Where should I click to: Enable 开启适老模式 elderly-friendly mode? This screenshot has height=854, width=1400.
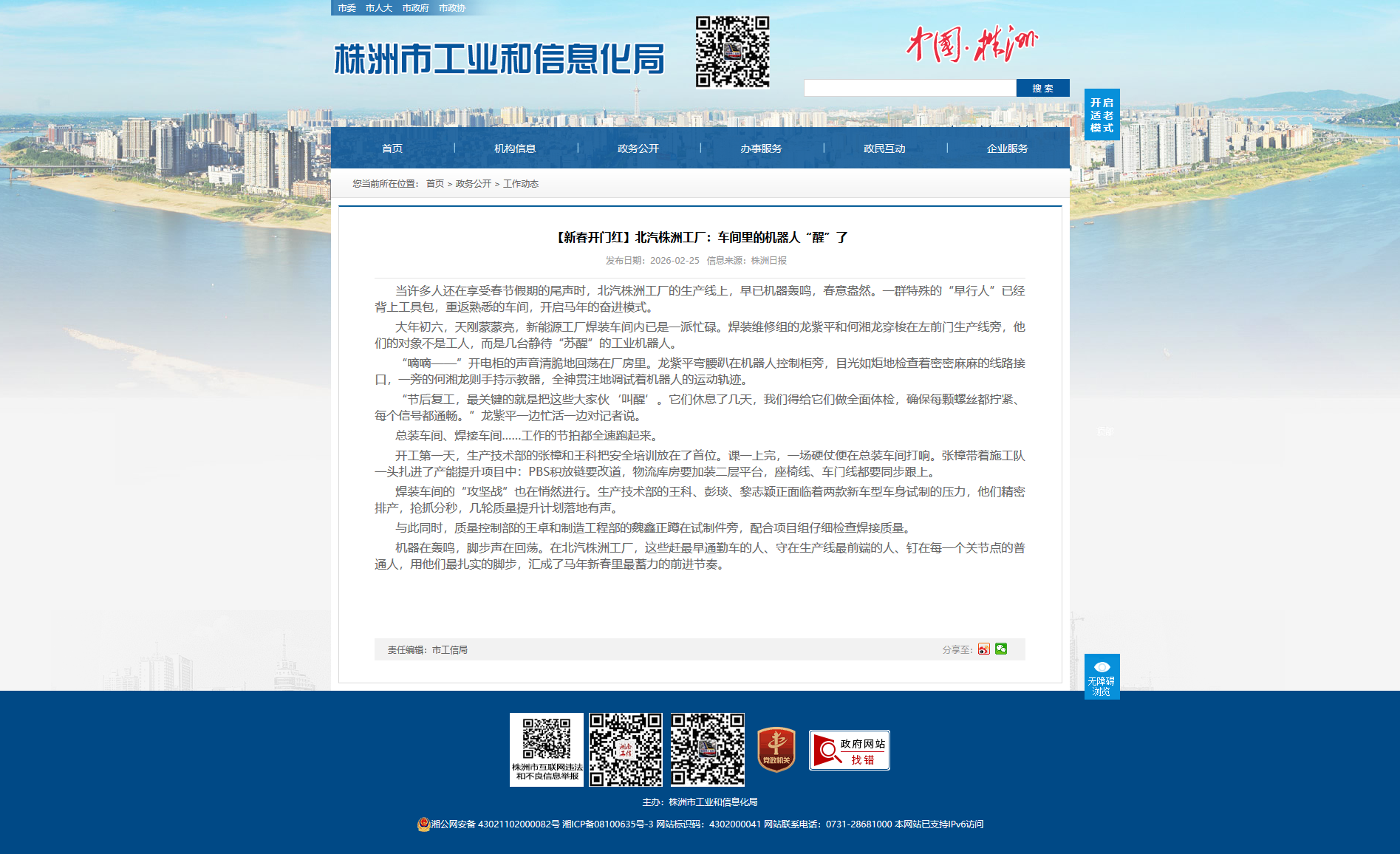pyautogui.click(x=1102, y=115)
